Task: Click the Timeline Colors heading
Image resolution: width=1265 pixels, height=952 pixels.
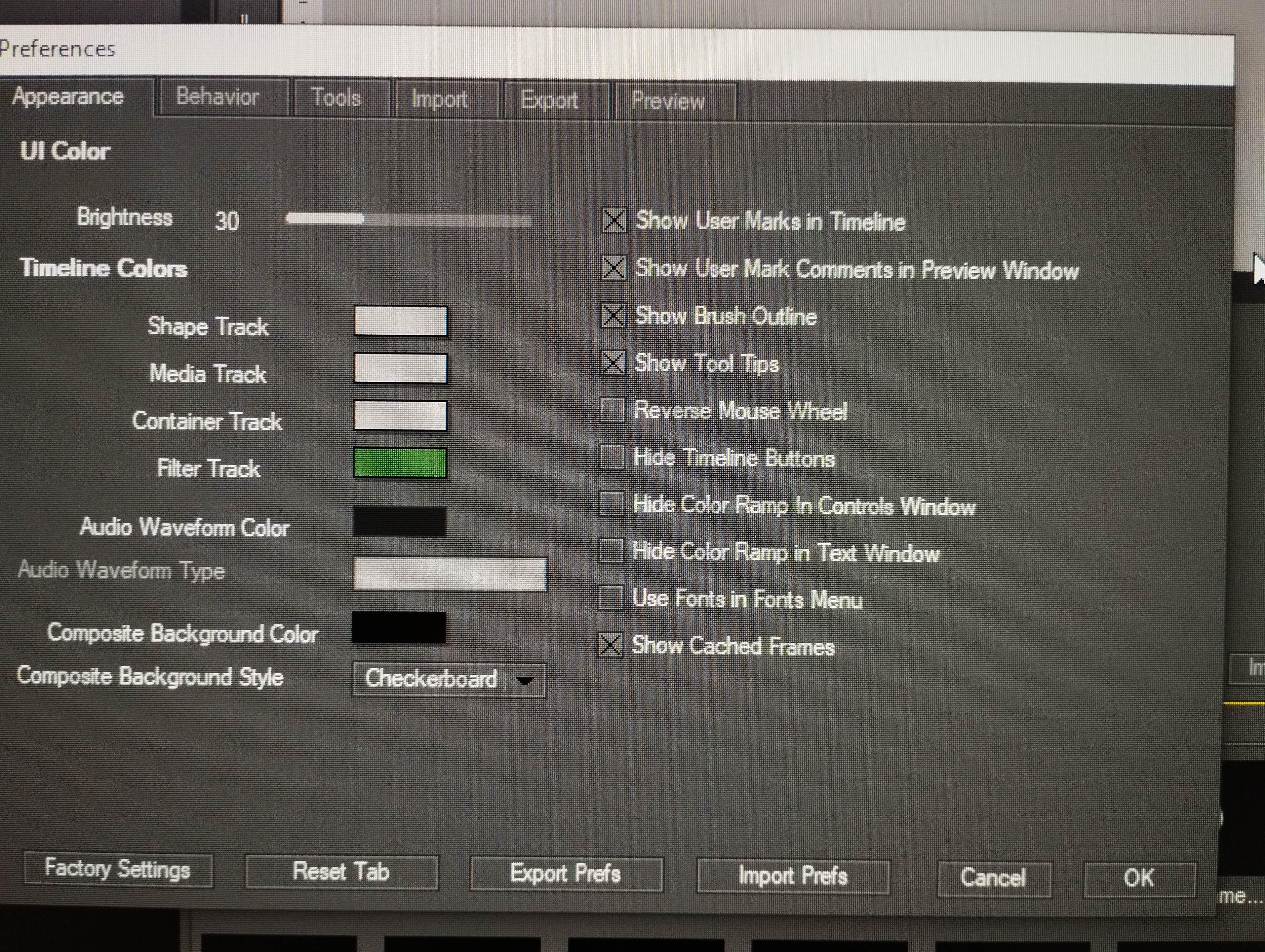Action: pos(104,268)
